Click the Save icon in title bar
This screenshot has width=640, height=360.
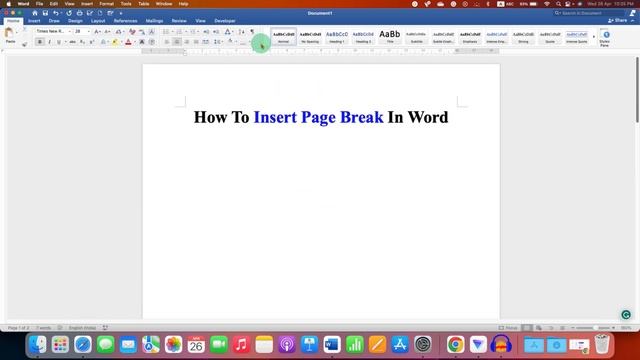(x=45, y=13)
